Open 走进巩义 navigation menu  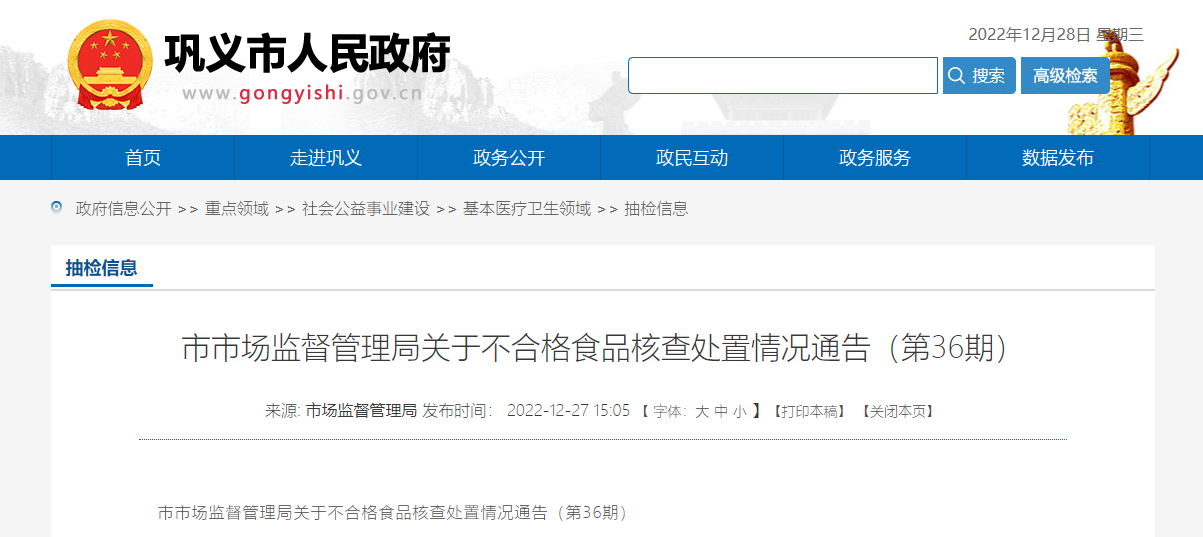click(326, 158)
